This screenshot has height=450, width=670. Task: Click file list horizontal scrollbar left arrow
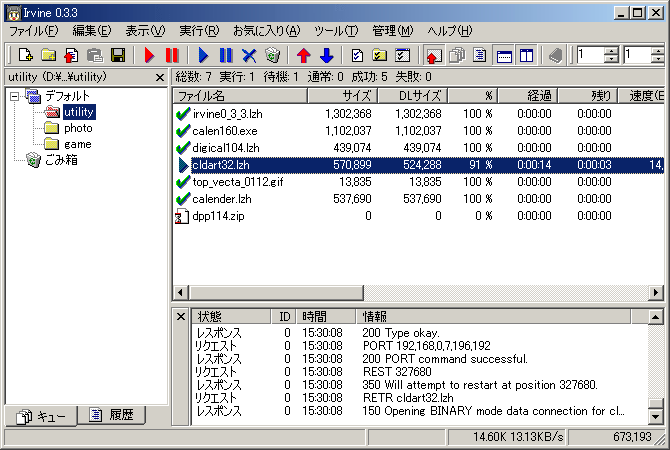click(x=180, y=293)
